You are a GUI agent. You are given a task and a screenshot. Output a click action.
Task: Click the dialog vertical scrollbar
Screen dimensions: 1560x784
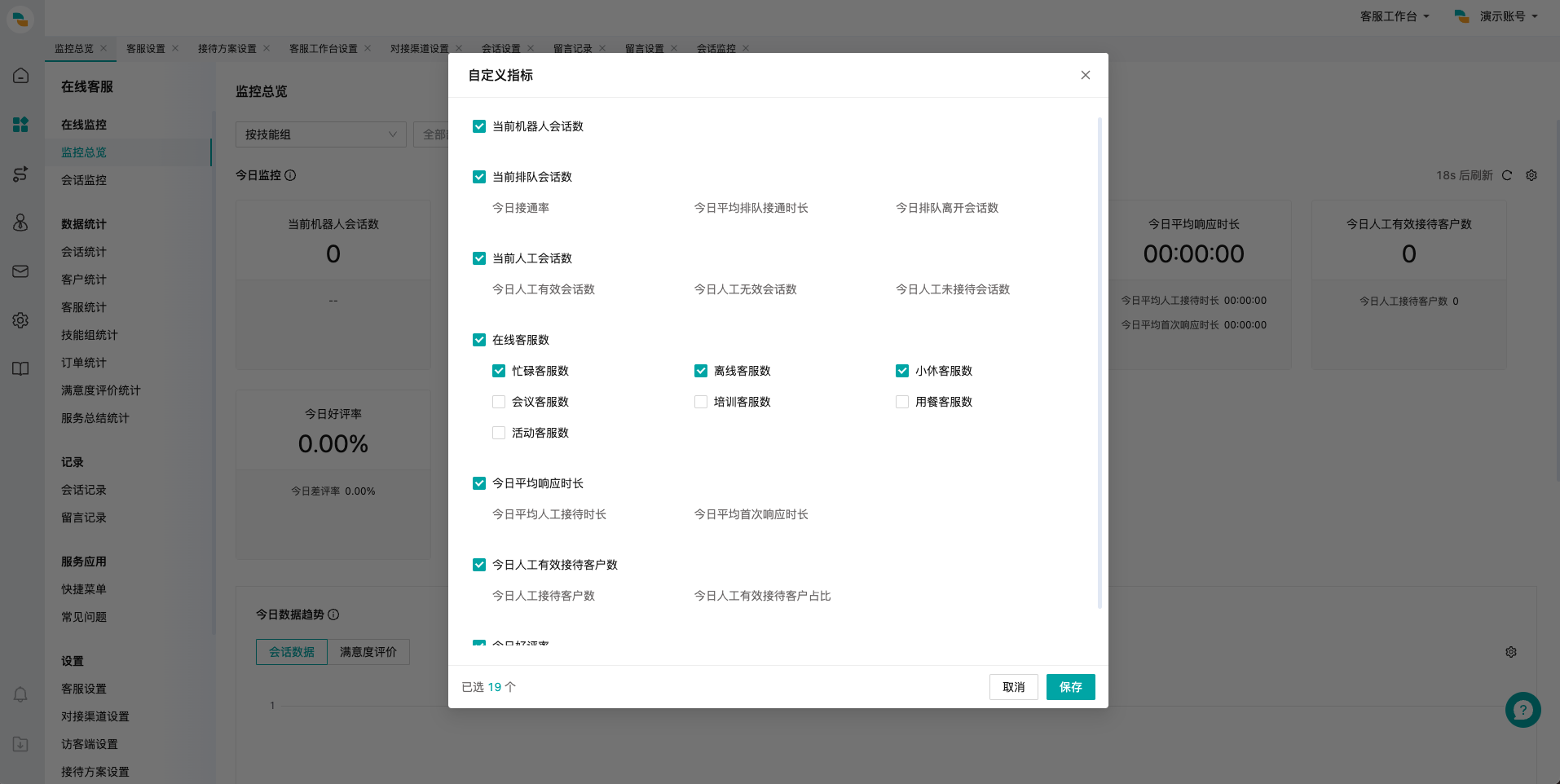point(1099,363)
